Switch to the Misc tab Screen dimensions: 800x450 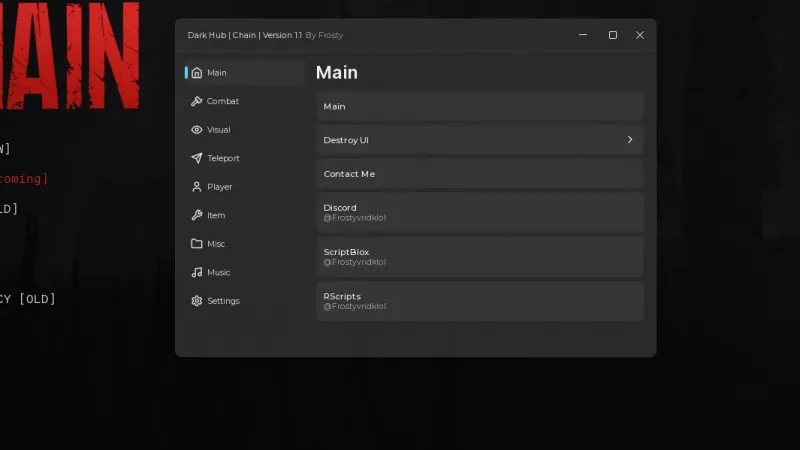(x=216, y=244)
